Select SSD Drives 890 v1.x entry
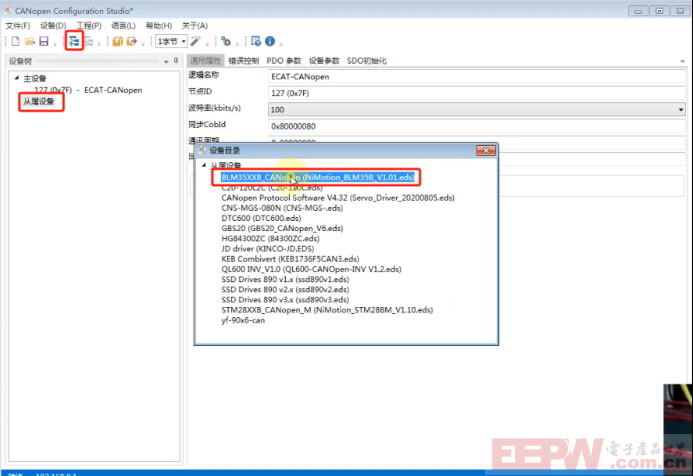 click(x=285, y=279)
